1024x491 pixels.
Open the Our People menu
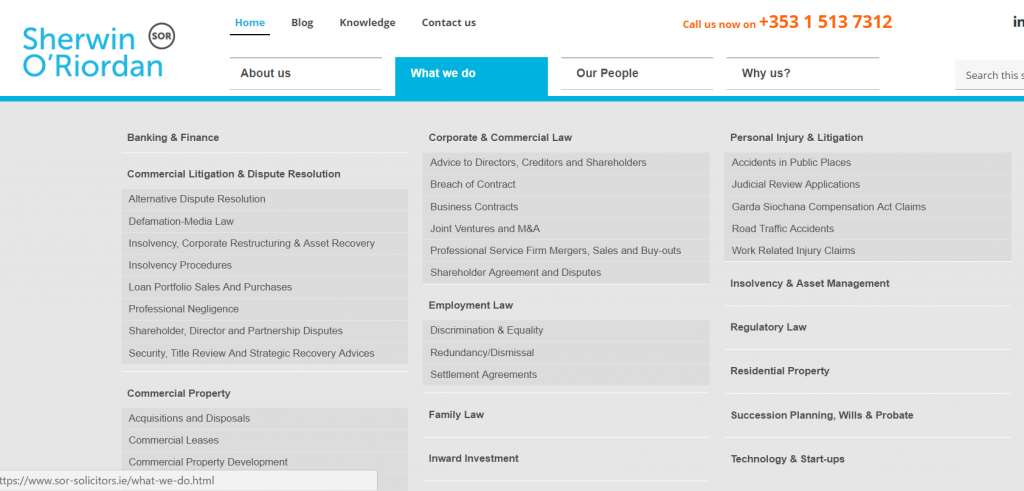637,73
